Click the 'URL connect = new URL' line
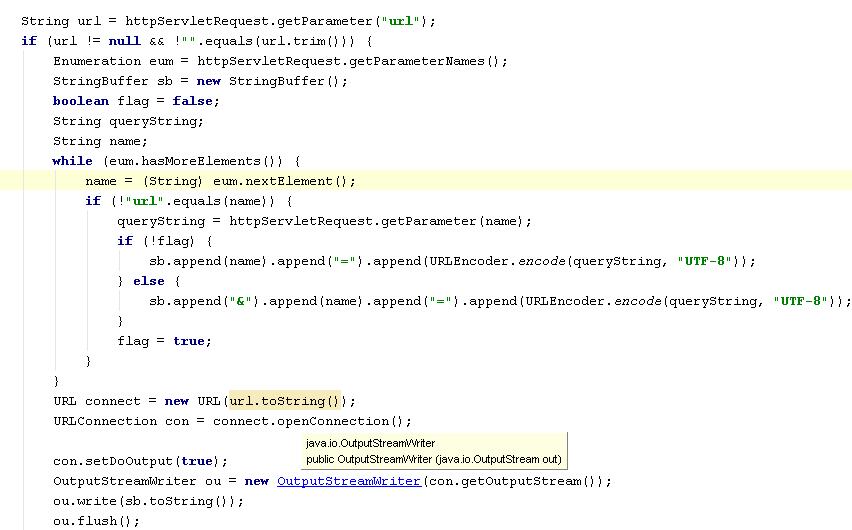Image resolution: width=852 pixels, height=530 pixels. pos(204,401)
